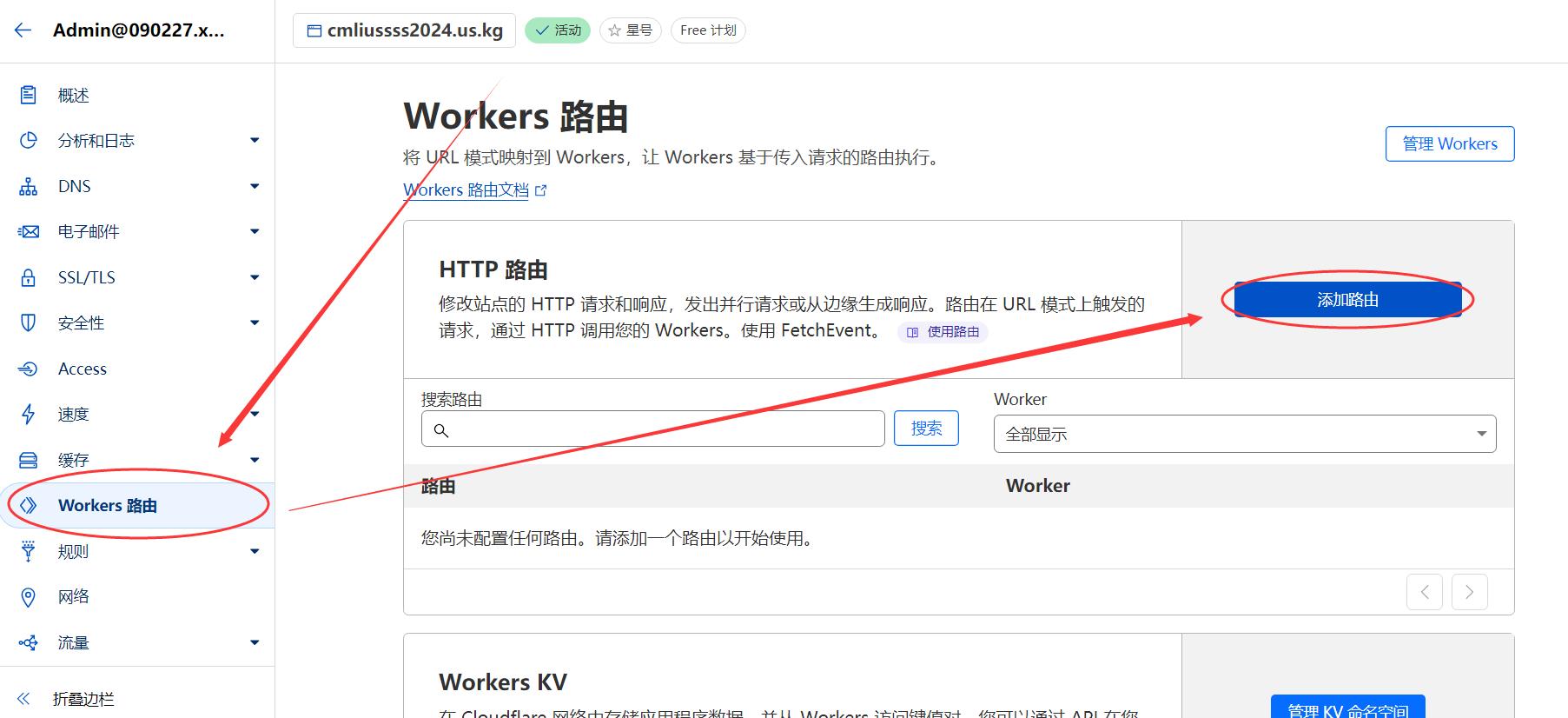Click the back arrow beside account name
Viewport: 1568px width, 718px height.
[23, 30]
